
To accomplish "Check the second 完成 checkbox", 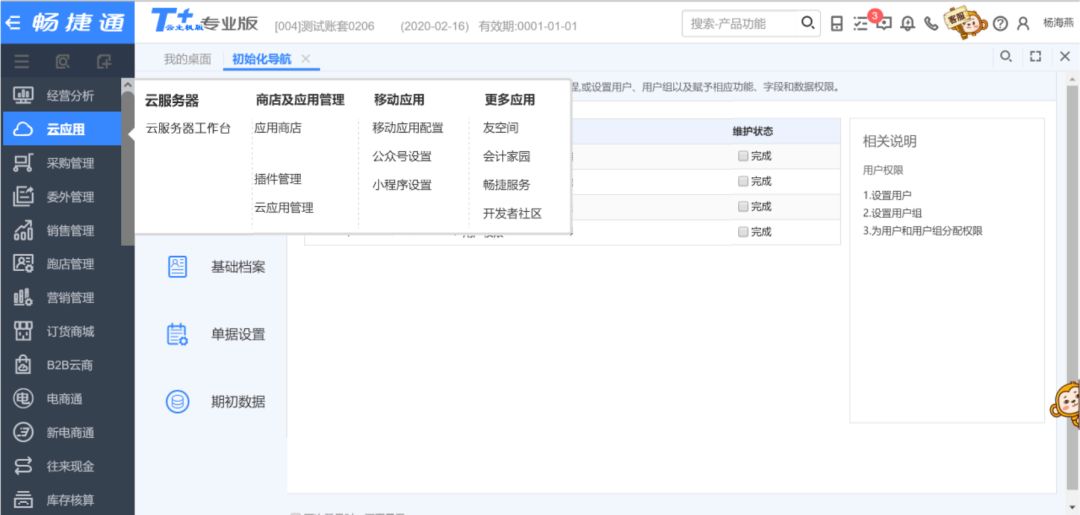I will click(x=743, y=181).
